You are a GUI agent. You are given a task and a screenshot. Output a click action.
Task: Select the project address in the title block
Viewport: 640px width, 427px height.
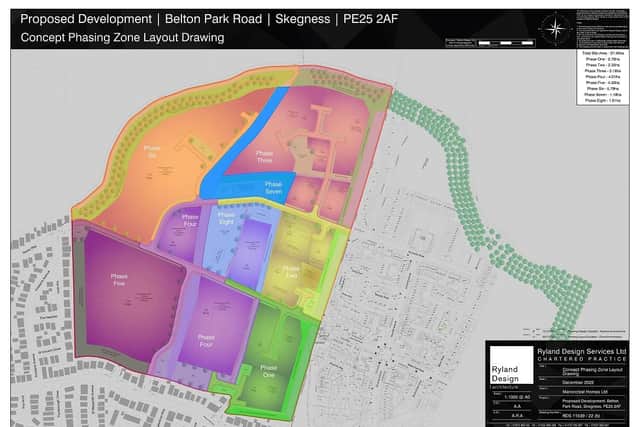[x=591, y=404]
